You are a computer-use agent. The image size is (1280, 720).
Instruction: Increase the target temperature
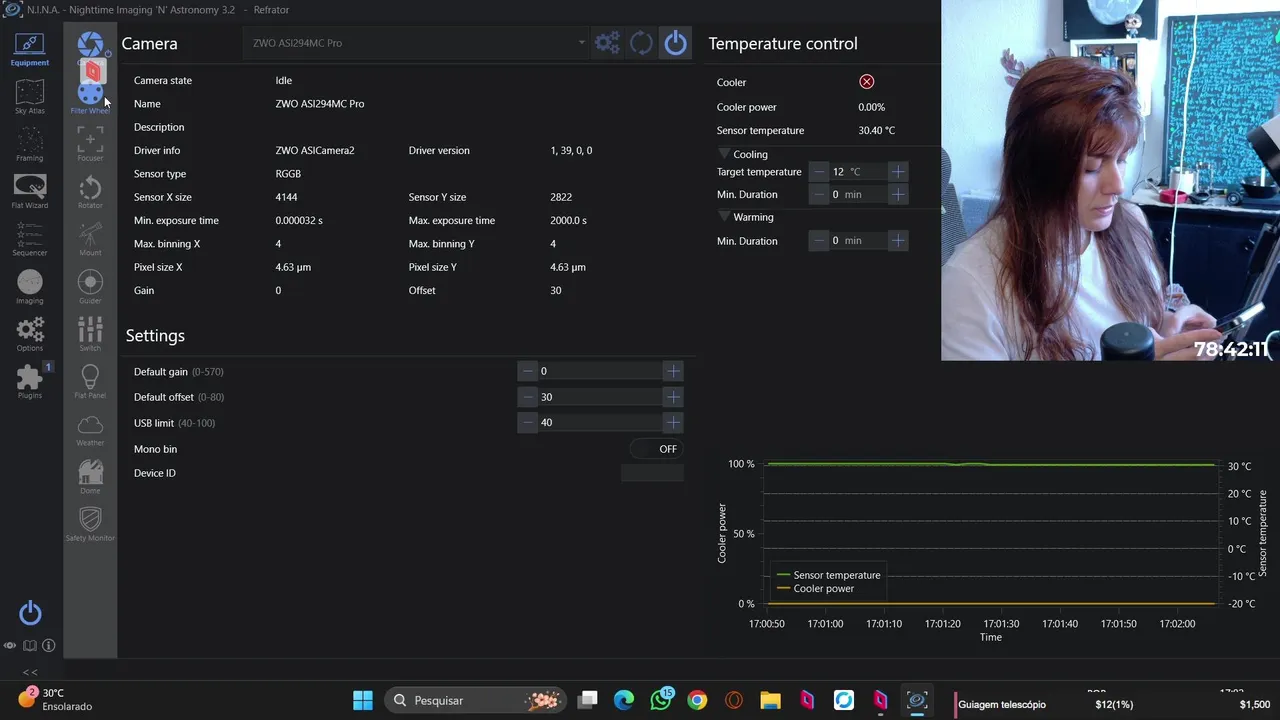(898, 172)
